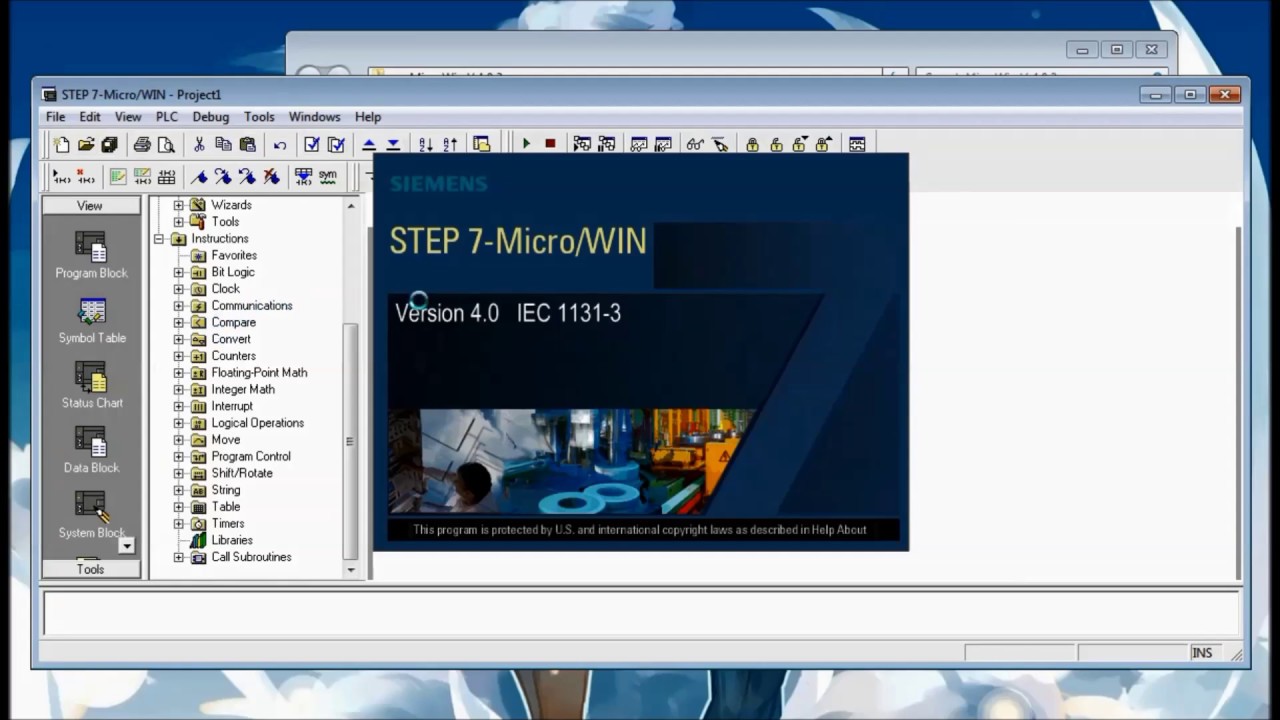This screenshot has width=1280, height=720.
Task: Compile the current program block
Action: click(312, 144)
